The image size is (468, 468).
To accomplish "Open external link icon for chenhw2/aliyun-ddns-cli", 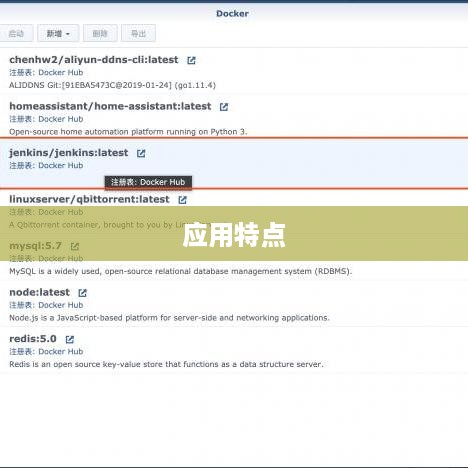I will (191, 60).
